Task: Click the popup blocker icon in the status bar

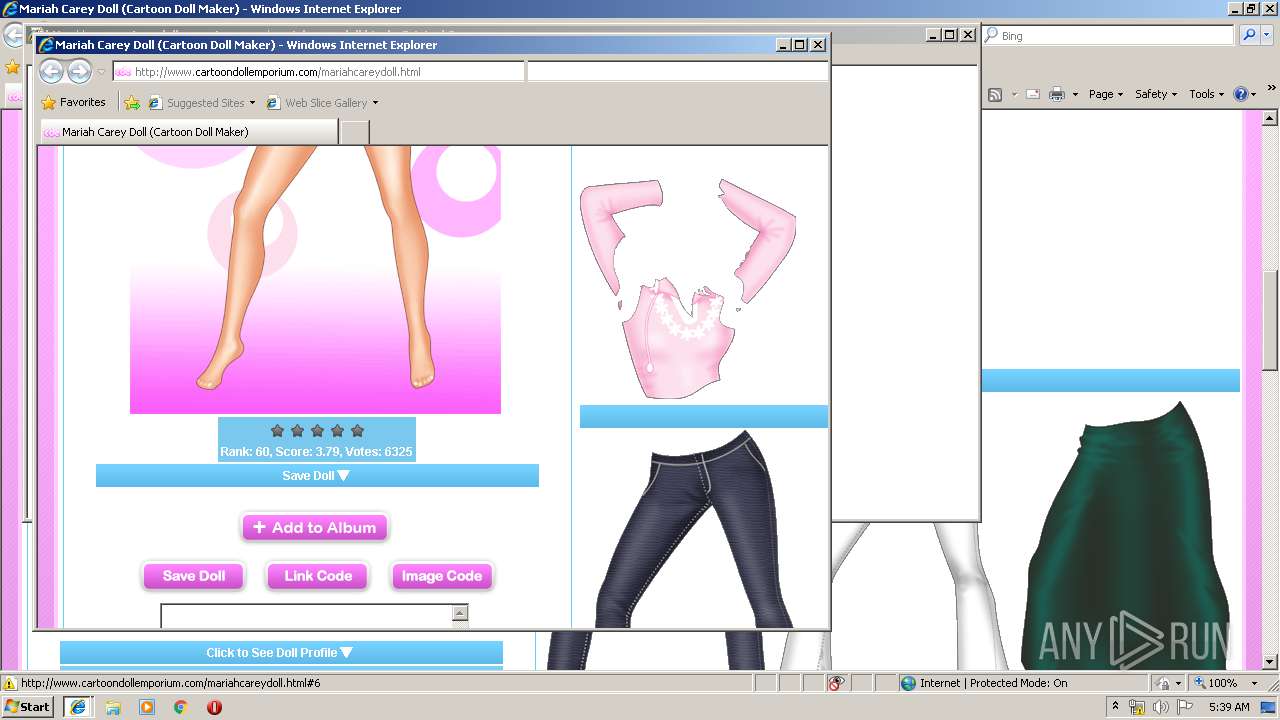Action: (x=836, y=683)
